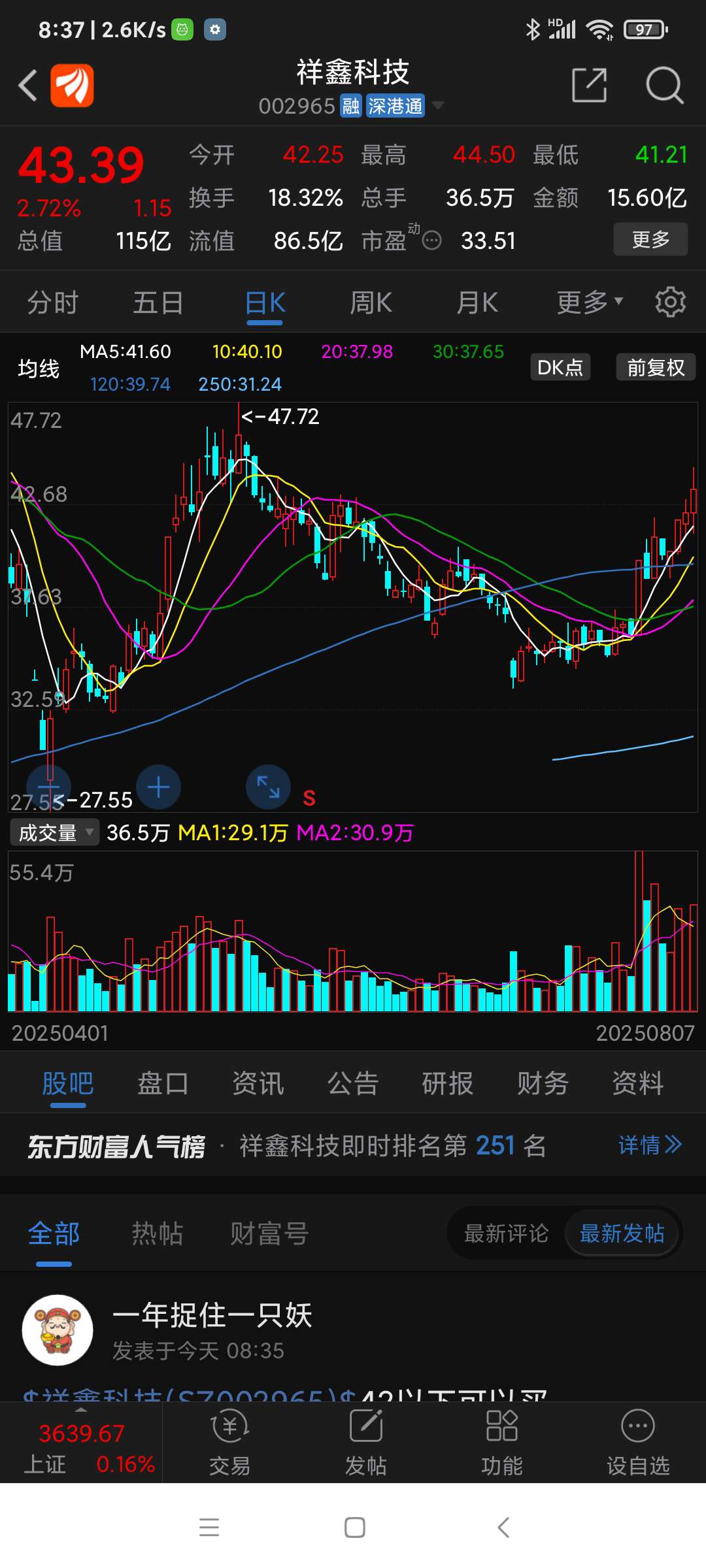This screenshot has width=706, height=1568.
Task: Select 日K chart tab
Action: (x=265, y=302)
